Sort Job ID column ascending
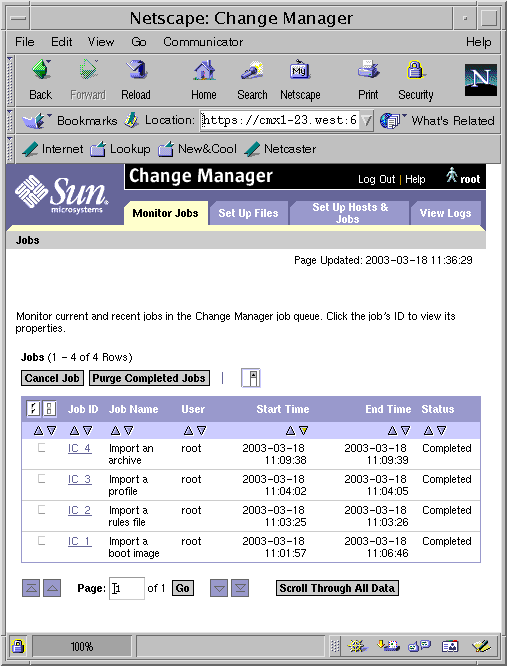Screen dimensions: 507x666 click(74, 431)
